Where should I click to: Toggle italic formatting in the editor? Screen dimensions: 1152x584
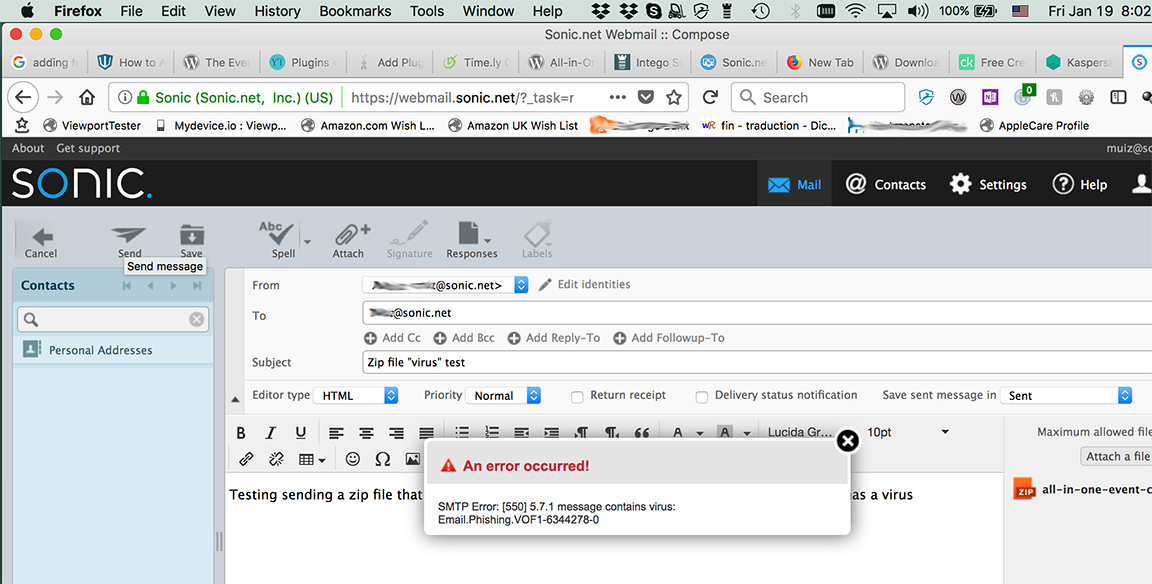tap(271, 433)
